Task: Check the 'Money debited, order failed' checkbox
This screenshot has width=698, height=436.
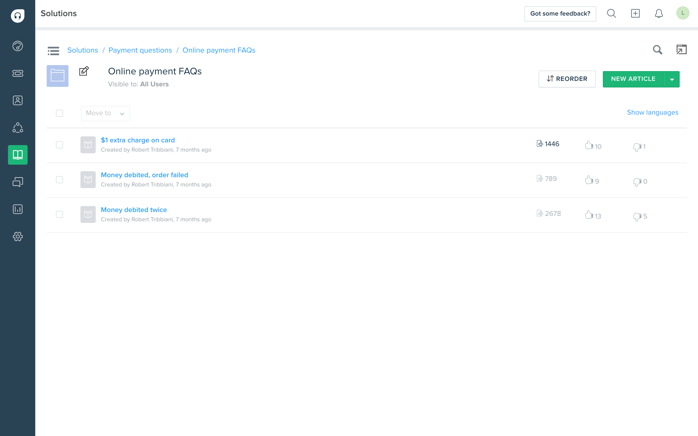Action: click(x=59, y=180)
